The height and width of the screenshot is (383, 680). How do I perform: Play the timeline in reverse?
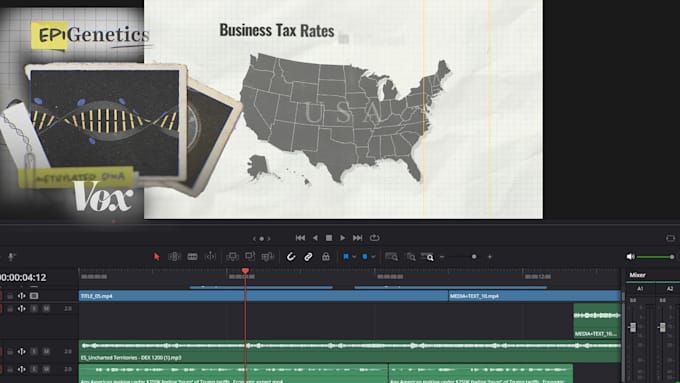point(315,238)
